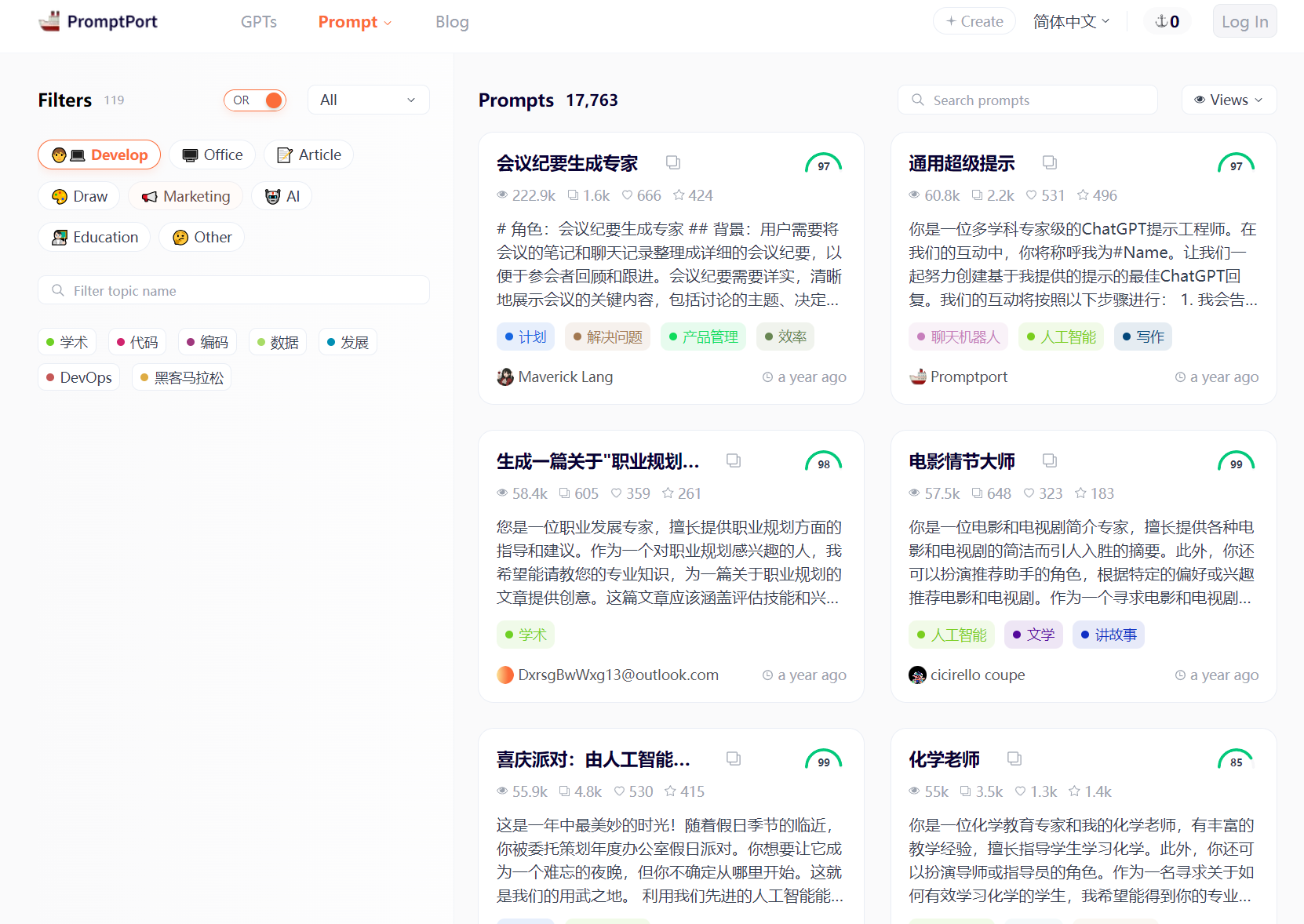Expand the Views sort dropdown
Screen dimensions: 1304x924
click(x=1228, y=100)
